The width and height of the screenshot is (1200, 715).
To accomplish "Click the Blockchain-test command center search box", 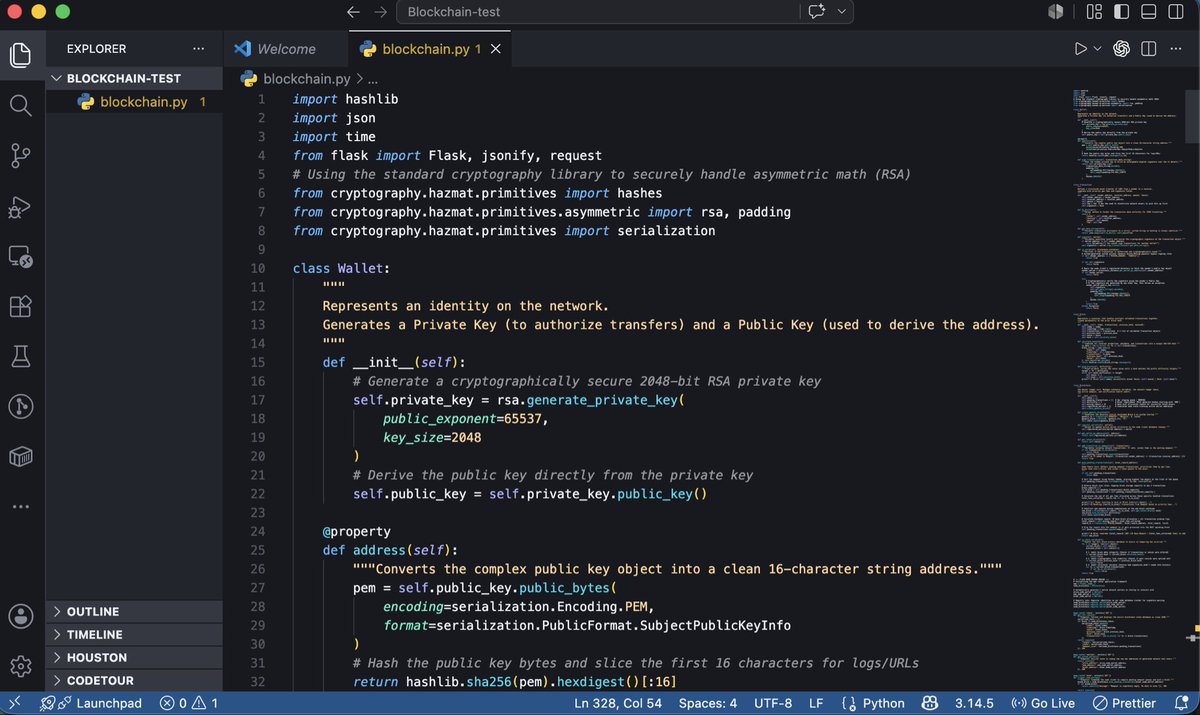I will click(x=596, y=12).
